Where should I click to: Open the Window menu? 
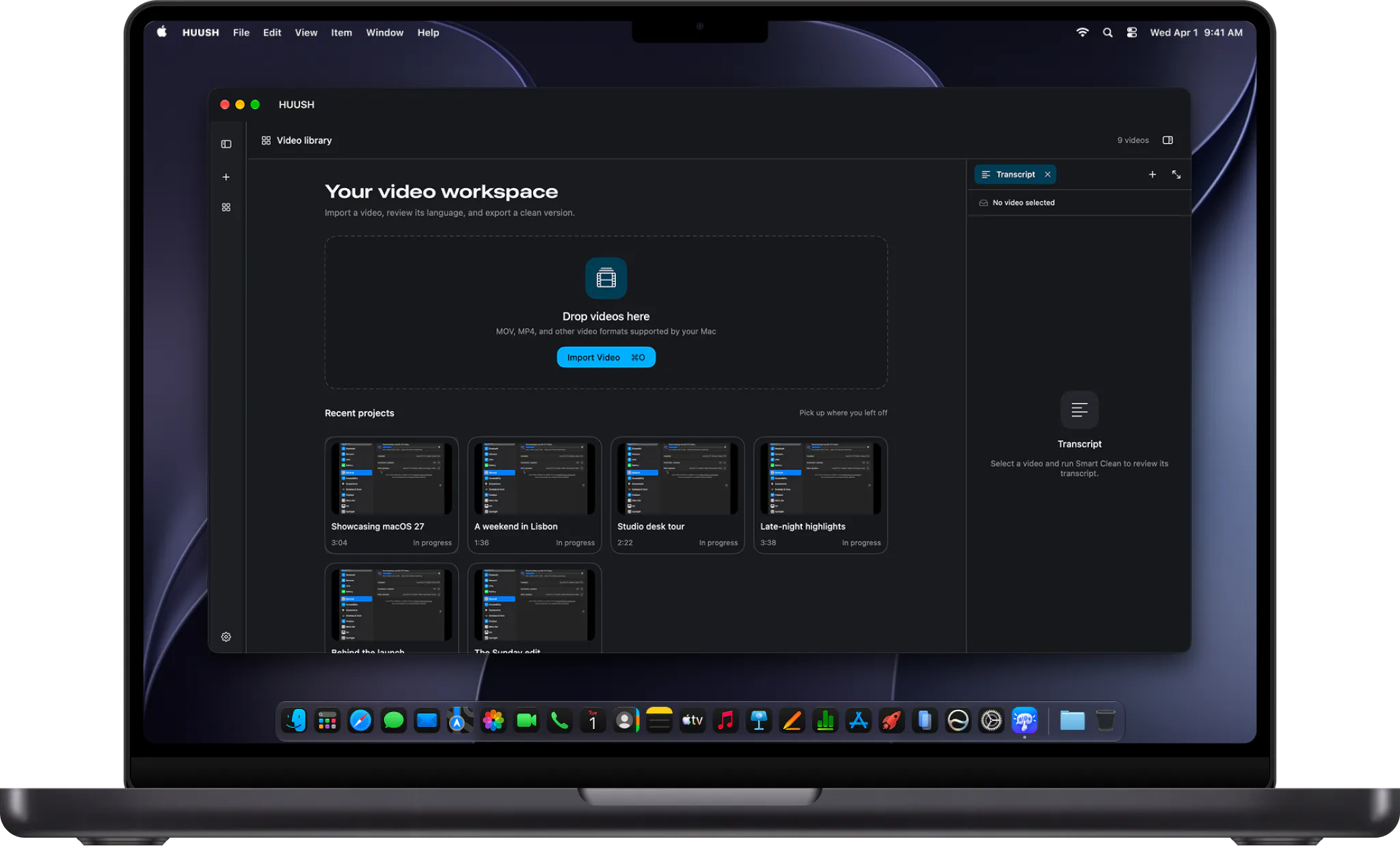pyautogui.click(x=385, y=33)
